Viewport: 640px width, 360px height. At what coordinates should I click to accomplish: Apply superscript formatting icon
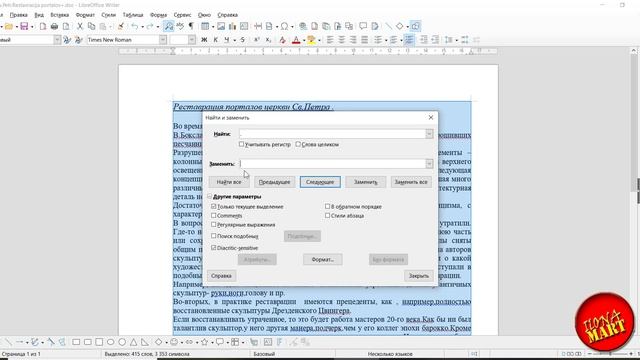point(257,40)
